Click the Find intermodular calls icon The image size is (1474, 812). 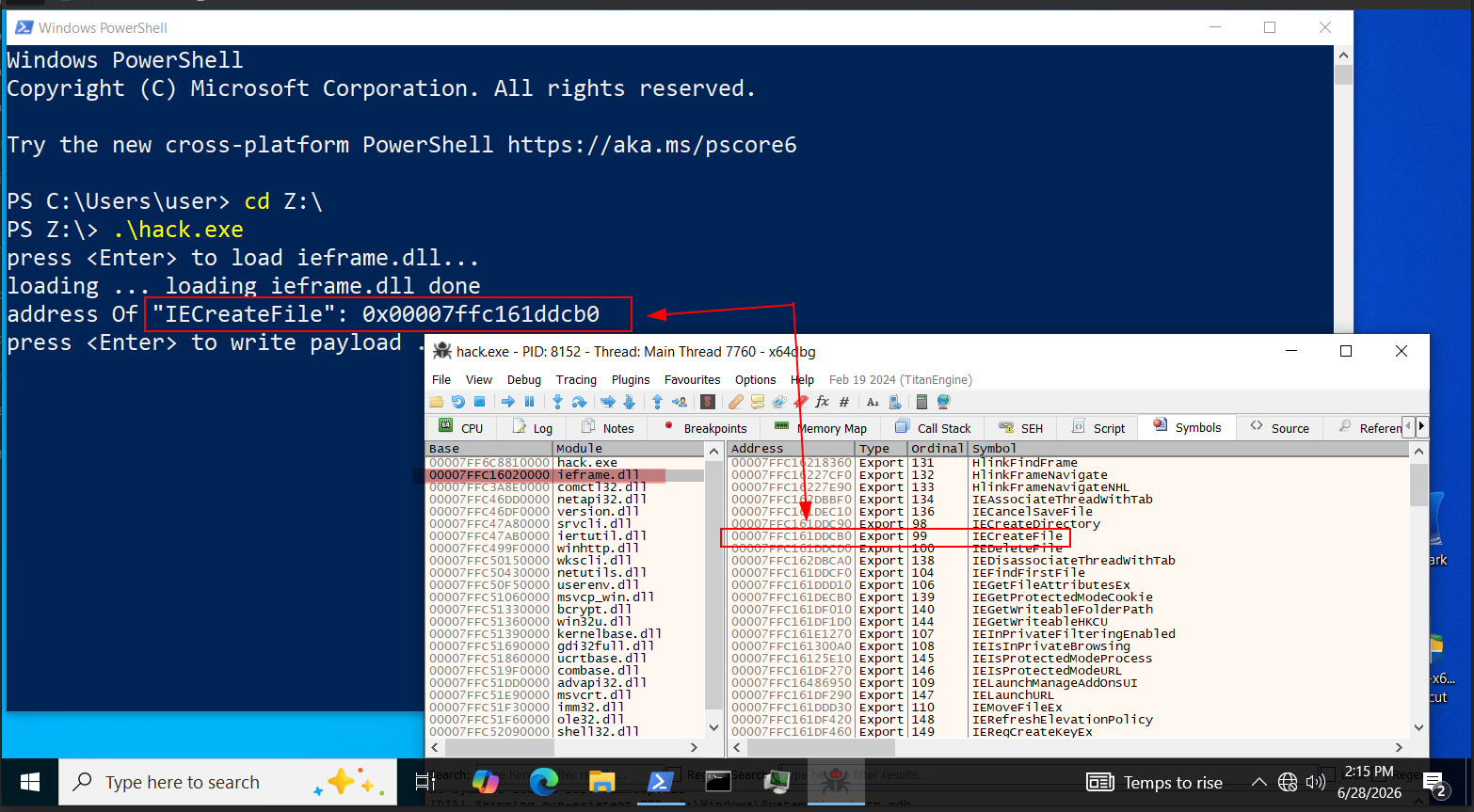tap(894, 402)
